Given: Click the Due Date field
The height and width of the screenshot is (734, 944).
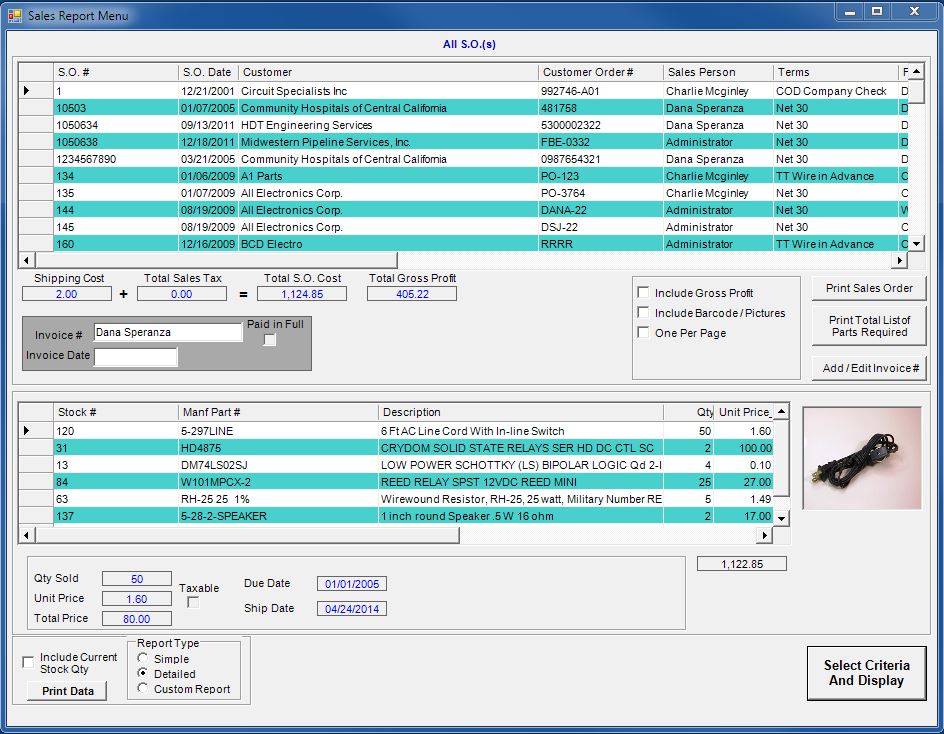Looking at the screenshot, I should (352, 584).
